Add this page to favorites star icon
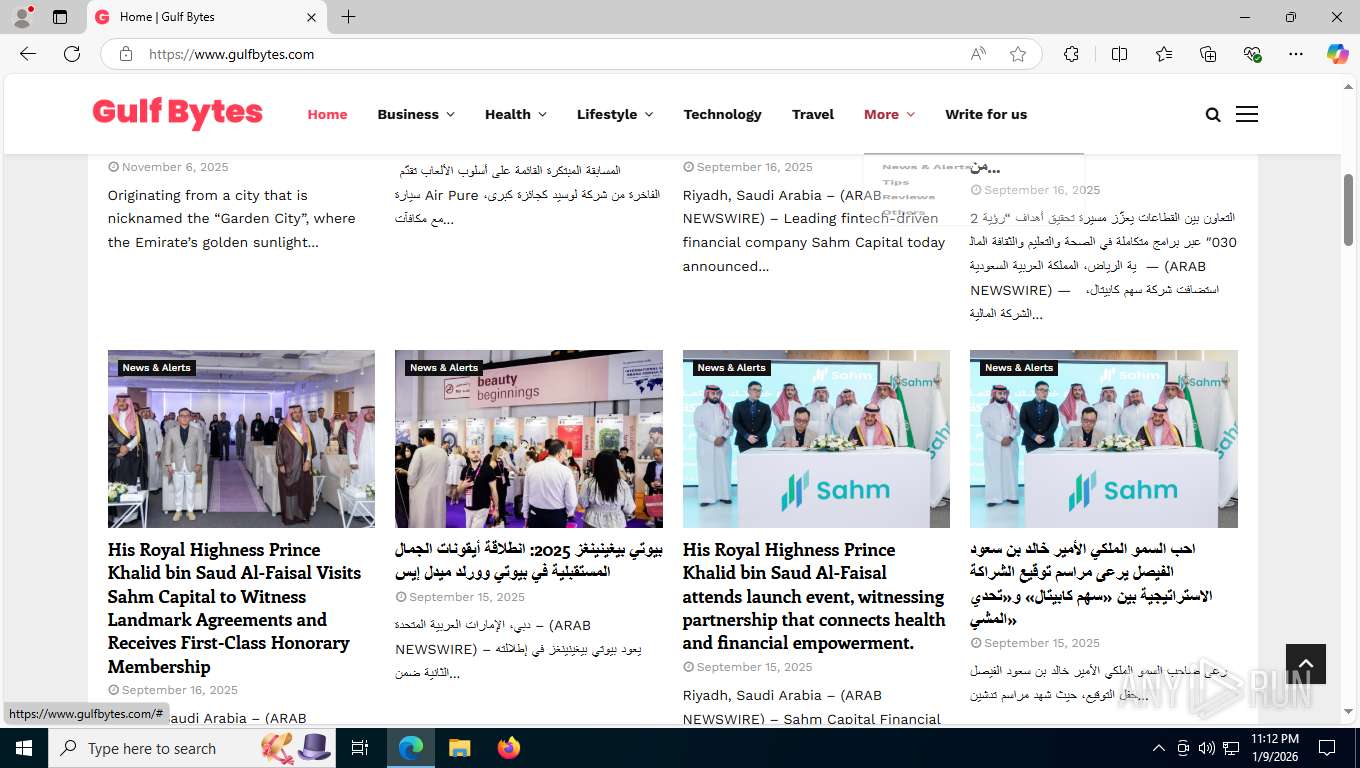Viewport: 1360px width, 768px height. tap(1018, 54)
